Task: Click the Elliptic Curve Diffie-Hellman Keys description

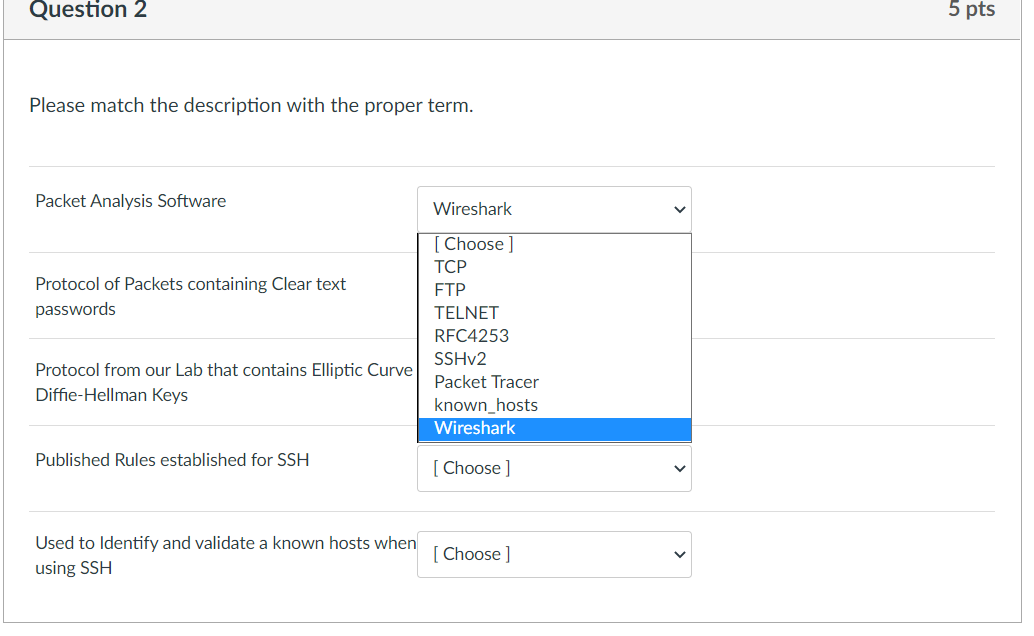Action: [223, 382]
